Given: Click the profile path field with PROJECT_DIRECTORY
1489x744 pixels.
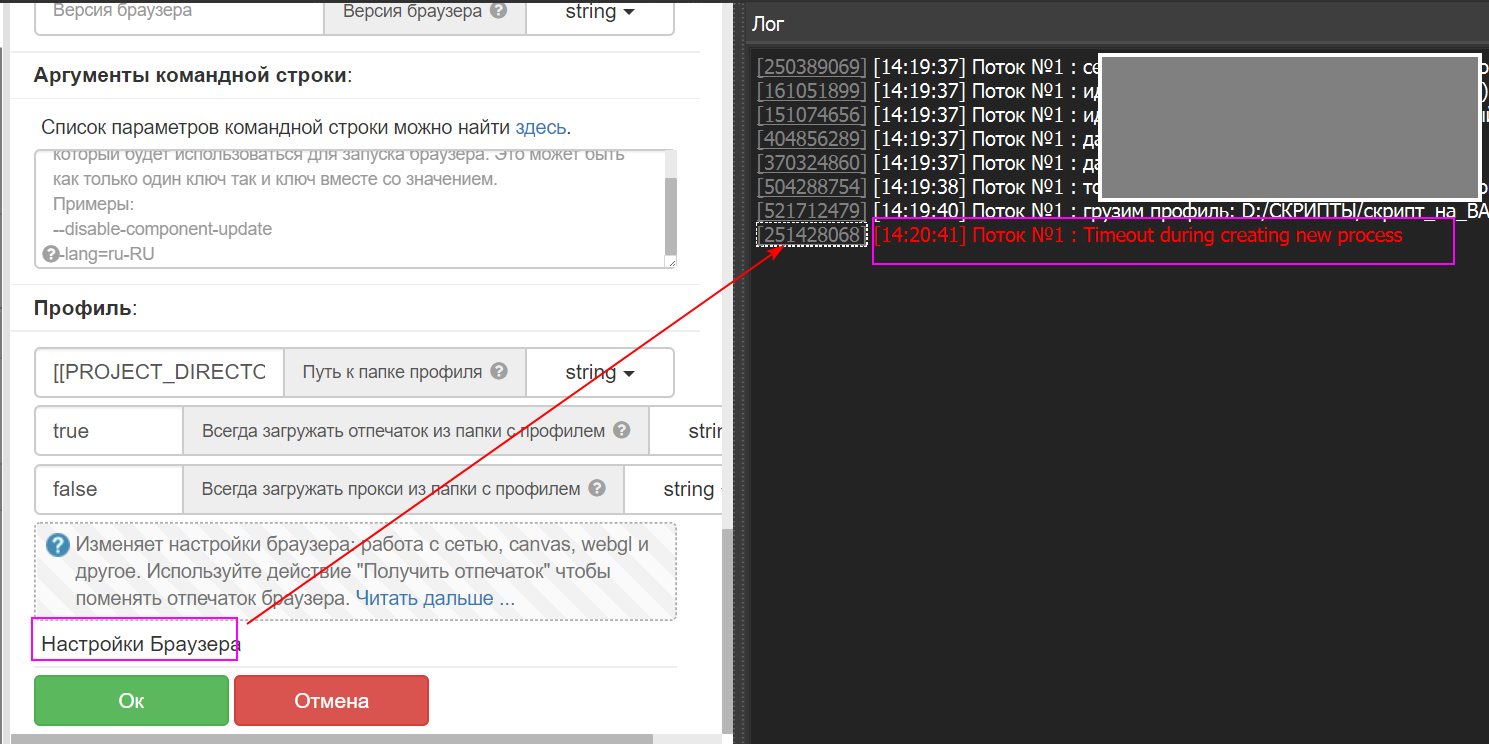Looking at the screenshot, I should (159, 372).
